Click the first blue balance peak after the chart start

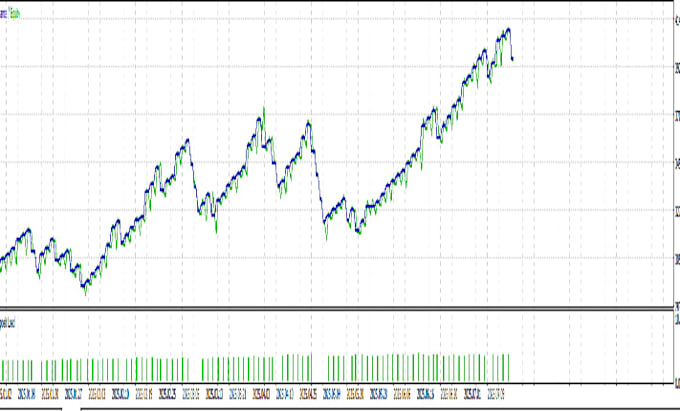point(29,229)
